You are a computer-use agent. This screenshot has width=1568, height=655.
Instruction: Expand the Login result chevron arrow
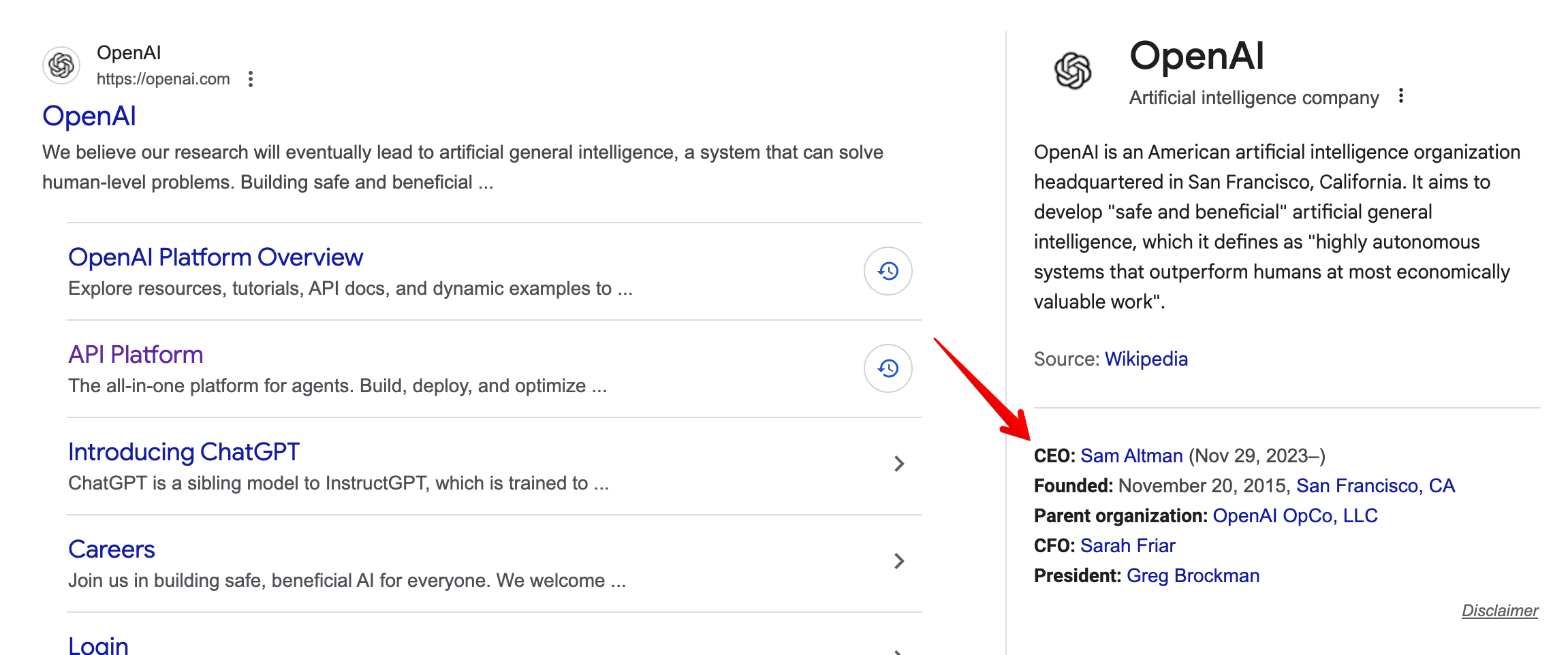coord(898,650)
